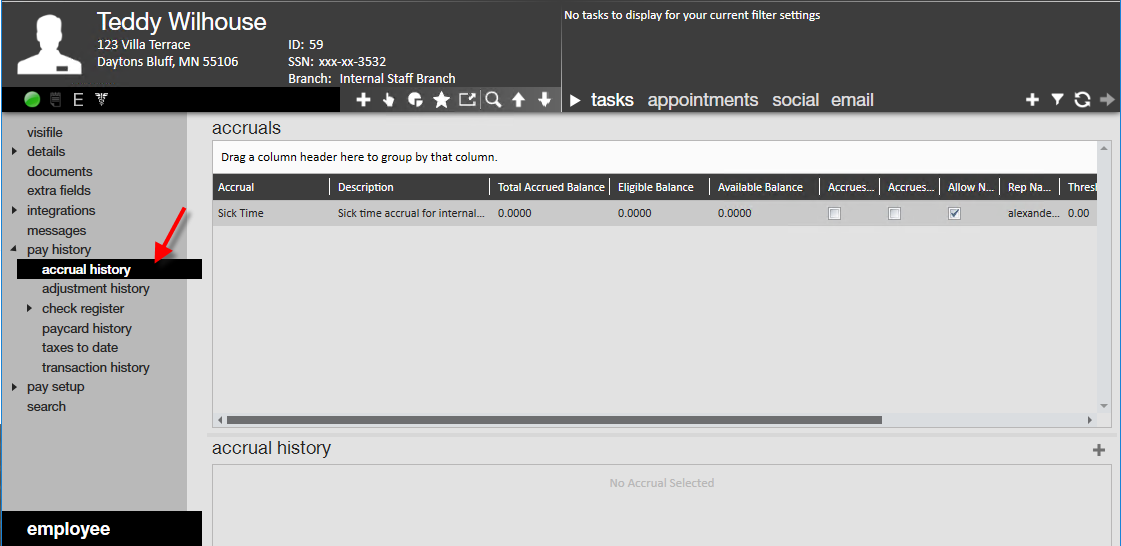Viewport: 1121px width, 546px height.
Task: Sort by Available Balance column header
Action: coord(764,187)
